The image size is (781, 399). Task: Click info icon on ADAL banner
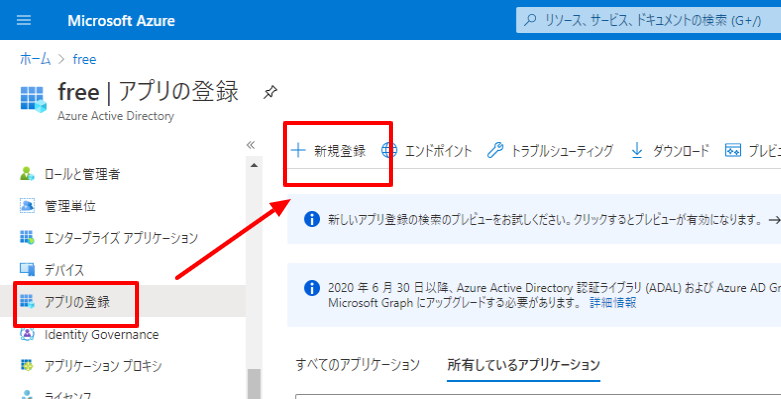click(x=312, y=288)
